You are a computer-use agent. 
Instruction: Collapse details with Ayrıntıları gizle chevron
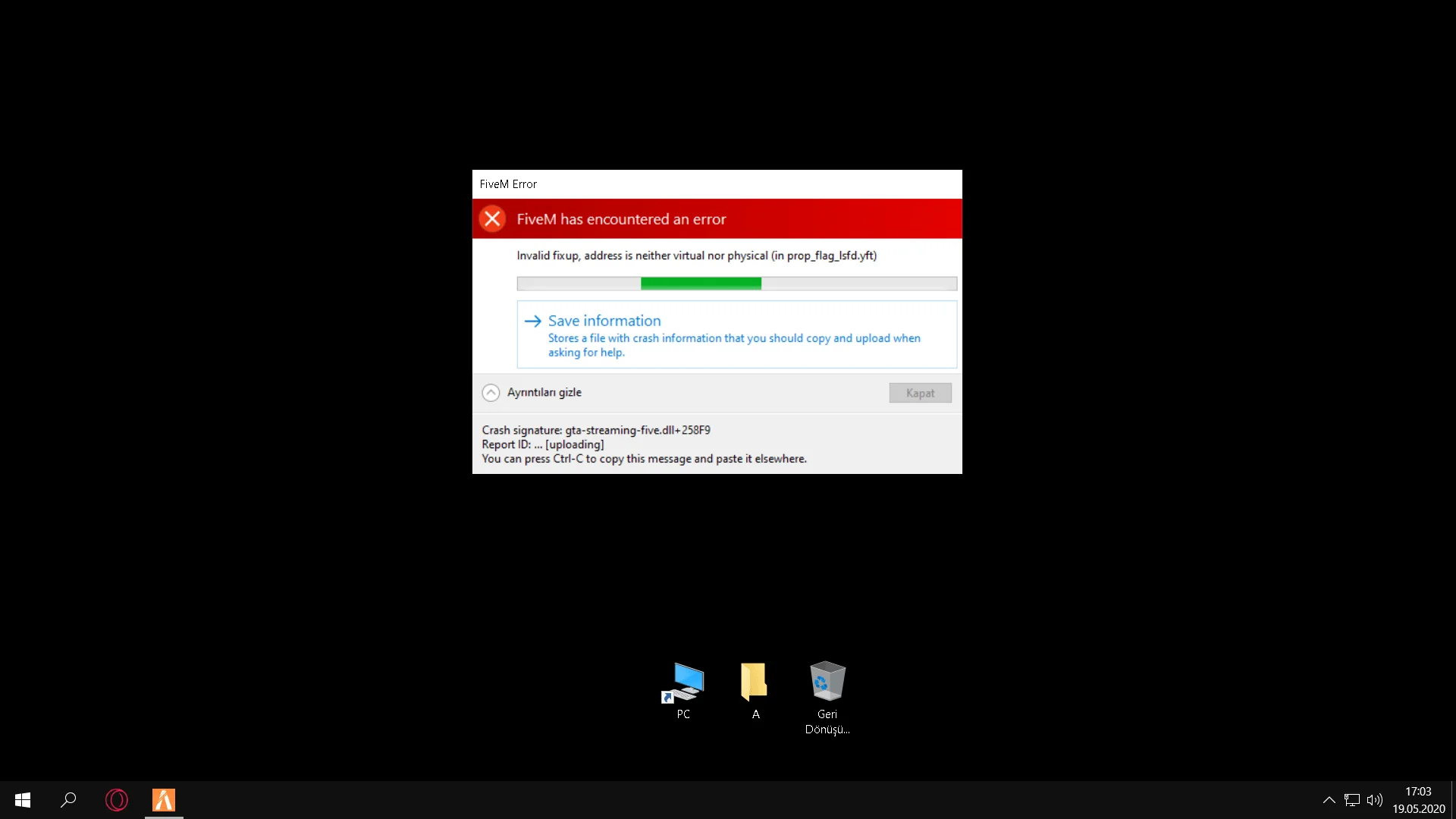pyautogui.click(x=491, y=393)
